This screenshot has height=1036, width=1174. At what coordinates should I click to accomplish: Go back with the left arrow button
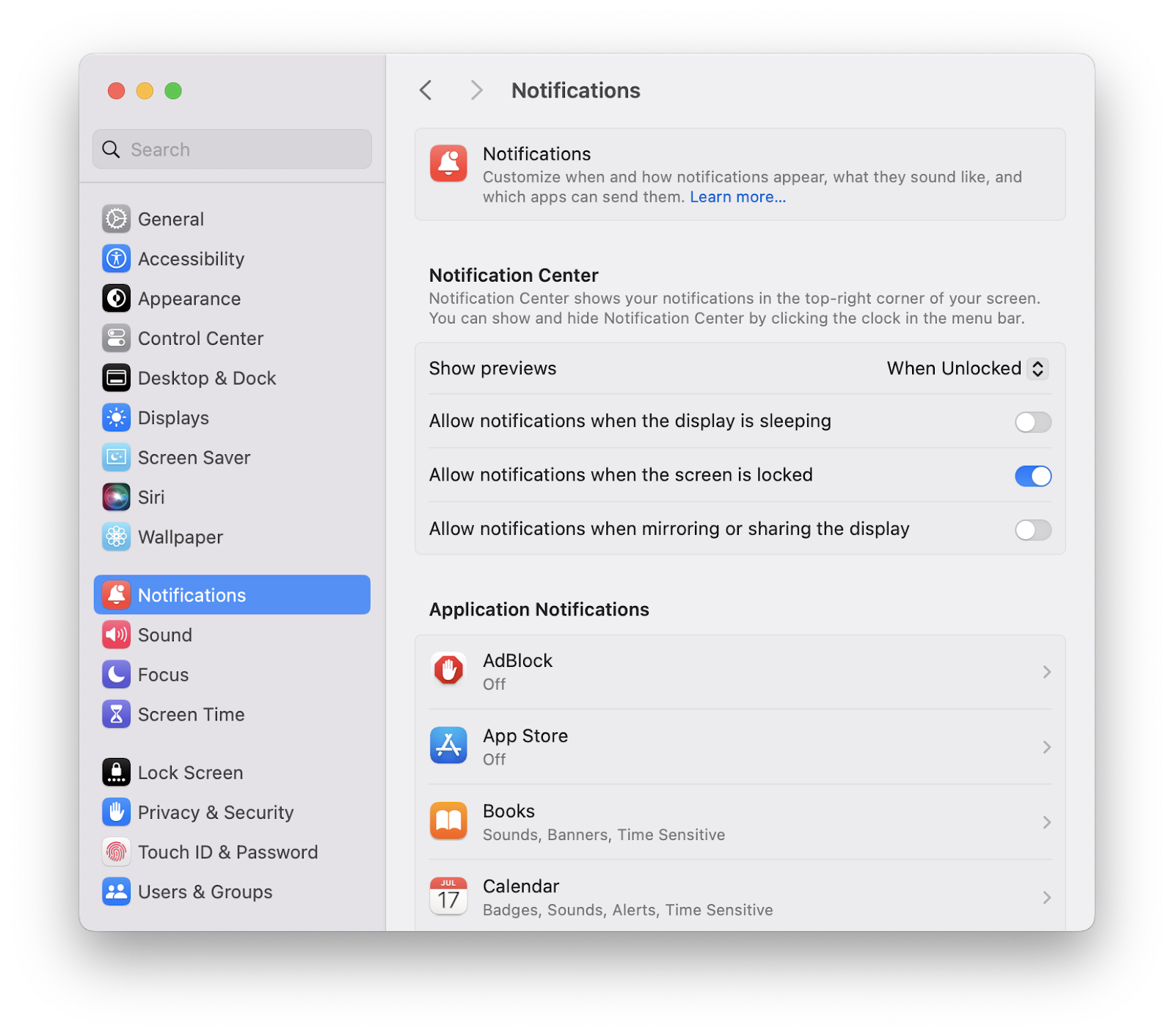426,90
